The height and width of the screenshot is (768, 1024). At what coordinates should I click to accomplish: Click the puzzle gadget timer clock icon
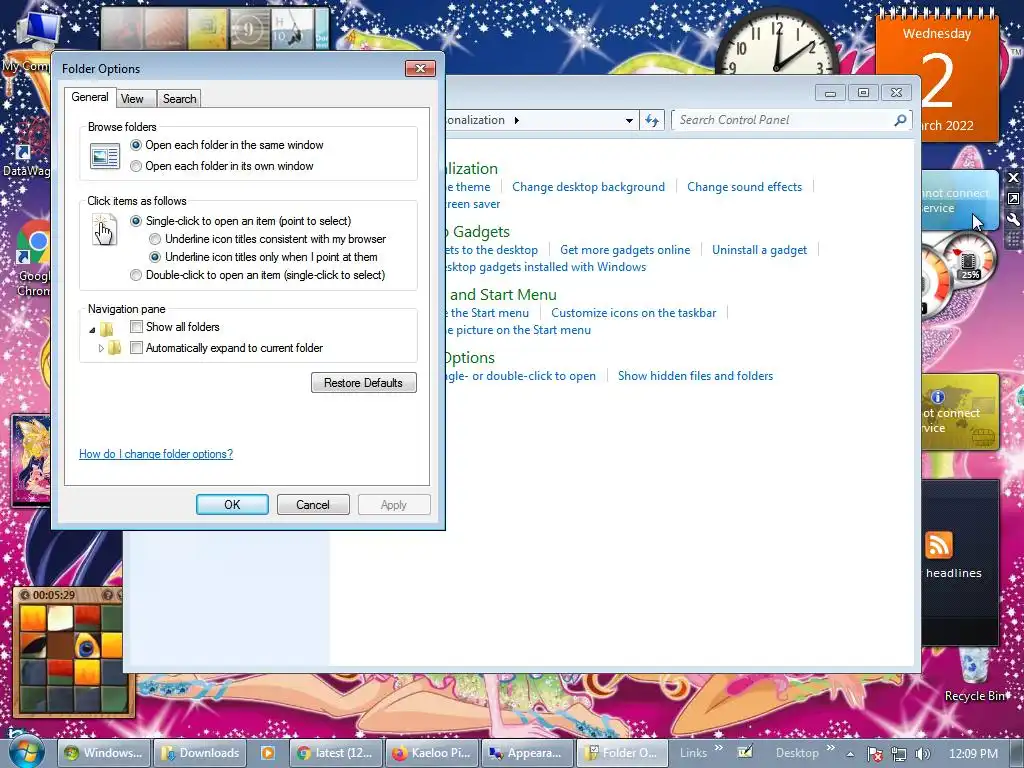click(25, 595)
